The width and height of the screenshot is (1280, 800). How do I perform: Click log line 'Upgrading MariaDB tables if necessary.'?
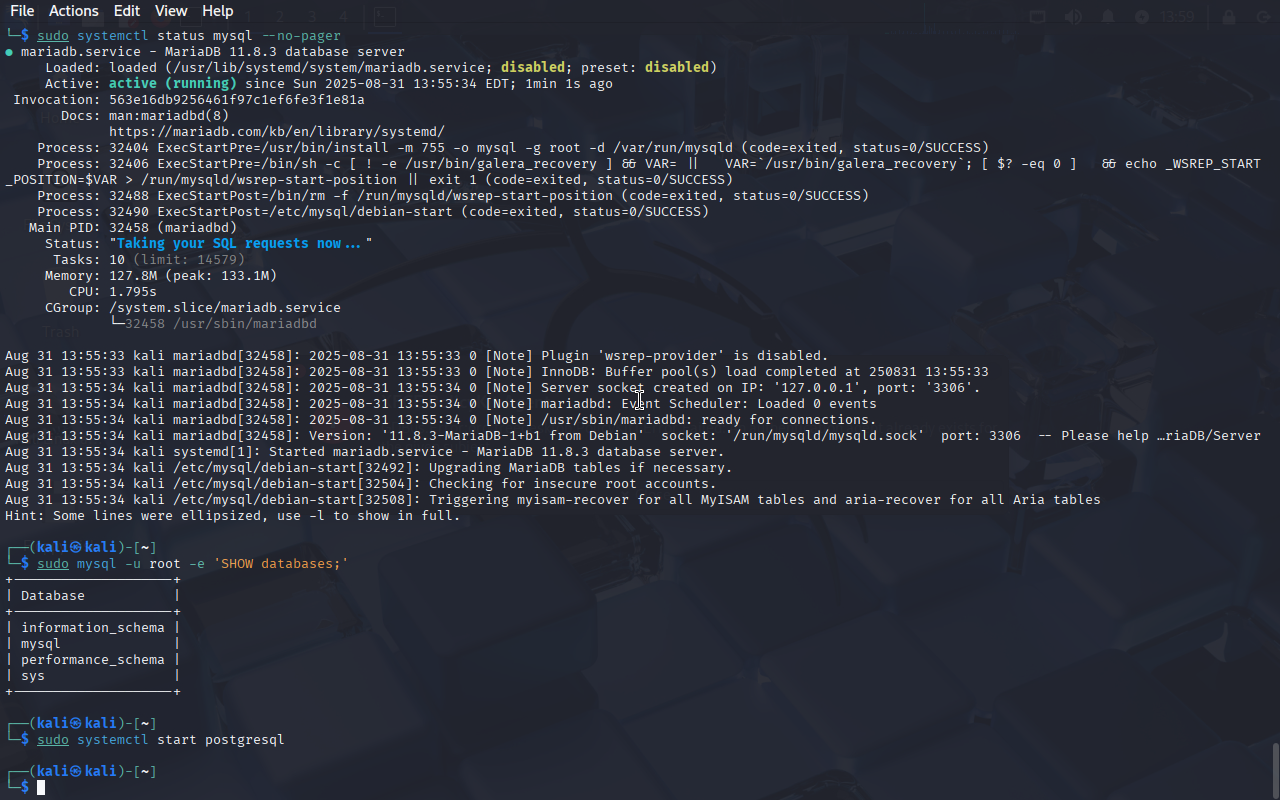[369, 468]
